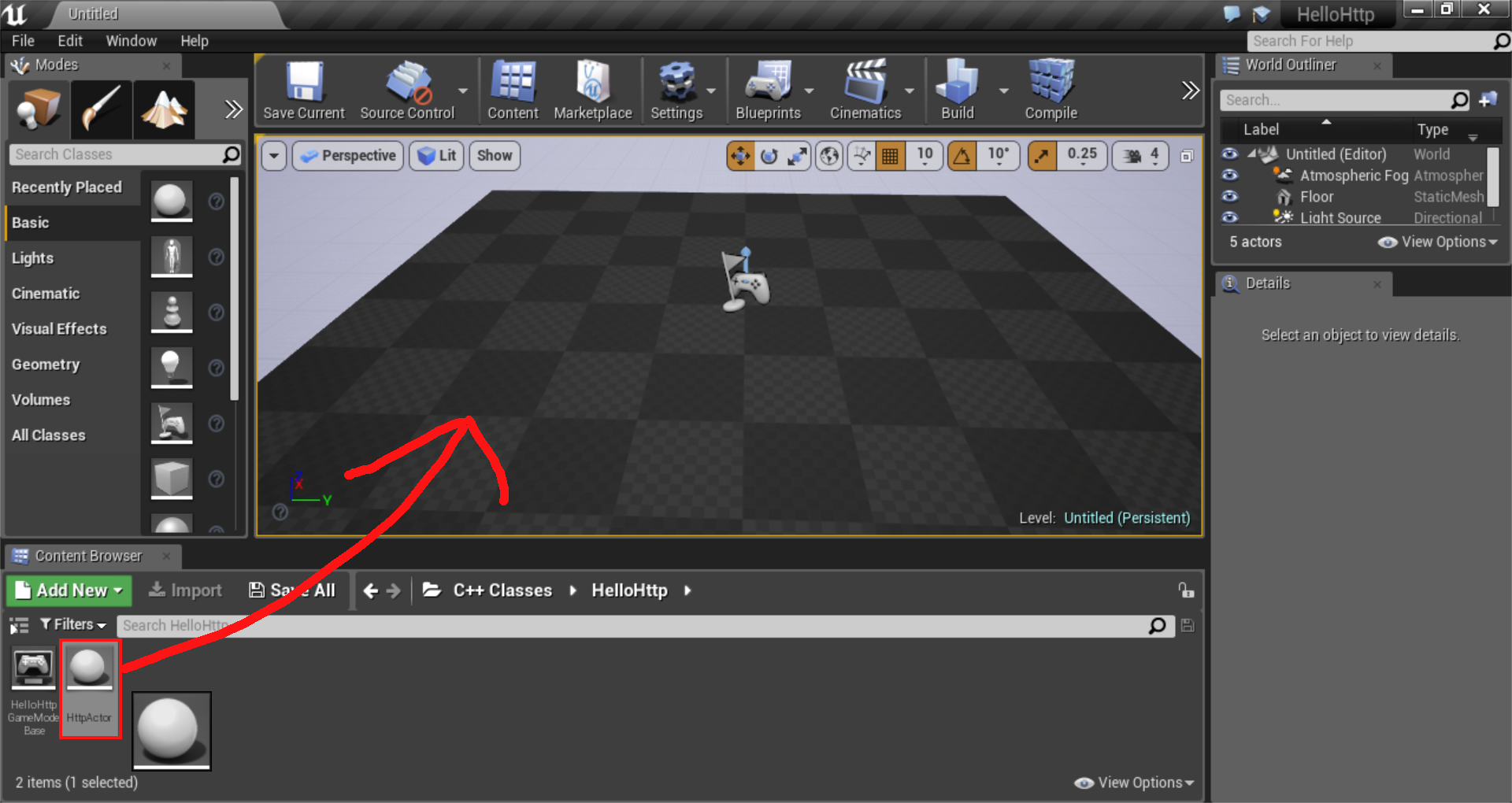Select the Paint mode brush icon
Screen dimensions: 1512x803
(101, 109)
